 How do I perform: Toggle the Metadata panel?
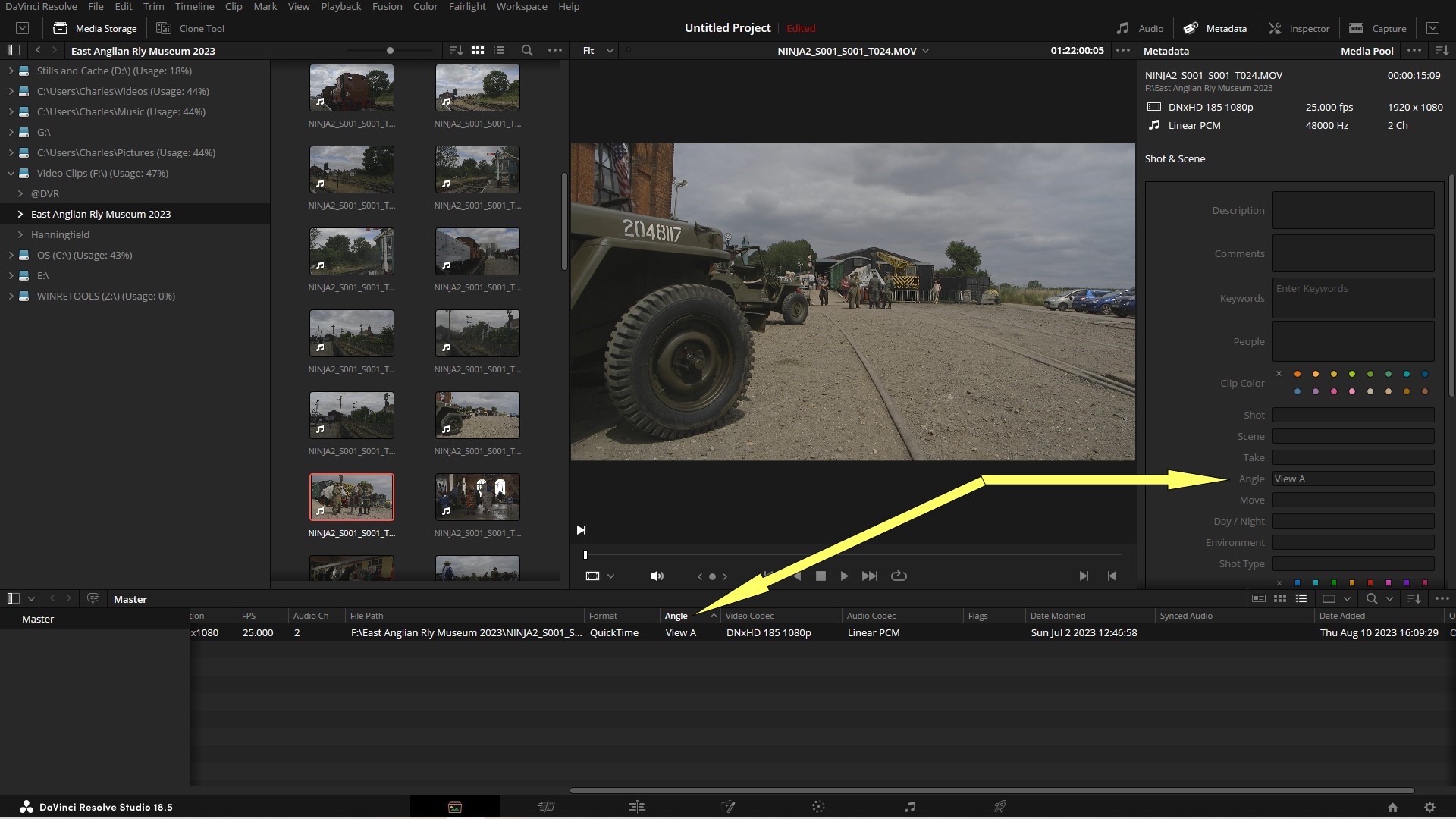tap(1216, 28)
